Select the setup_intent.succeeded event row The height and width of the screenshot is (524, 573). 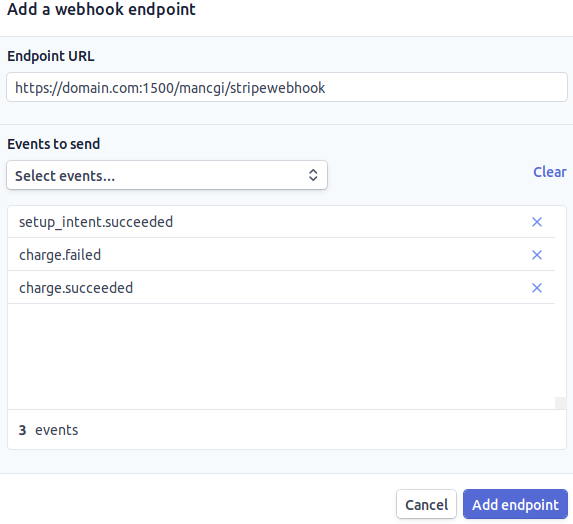(281, 222)
